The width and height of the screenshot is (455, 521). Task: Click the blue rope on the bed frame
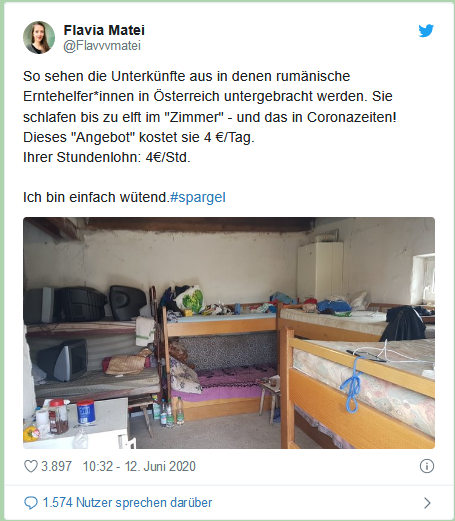click(x=352, y=383)
